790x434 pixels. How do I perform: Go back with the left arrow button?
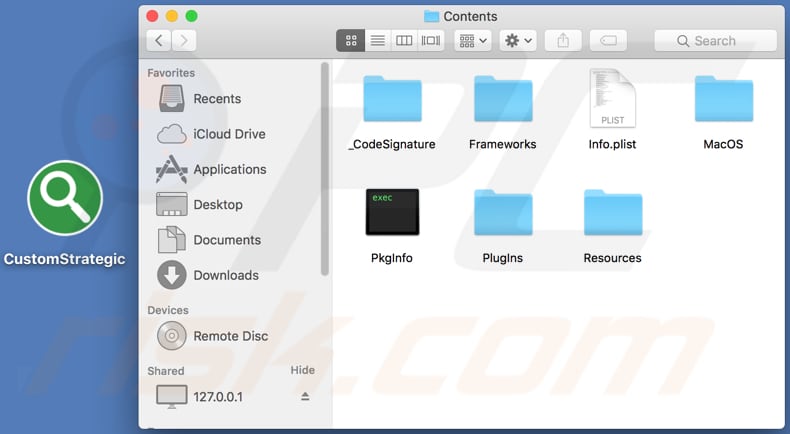click(159, 40)
